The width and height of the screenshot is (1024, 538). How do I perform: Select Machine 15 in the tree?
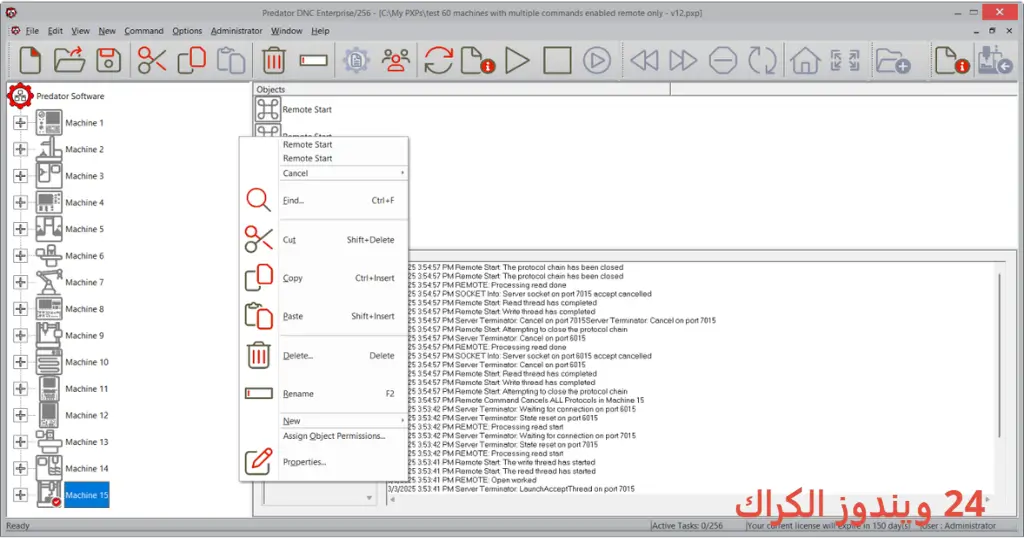tap(86, 495)
